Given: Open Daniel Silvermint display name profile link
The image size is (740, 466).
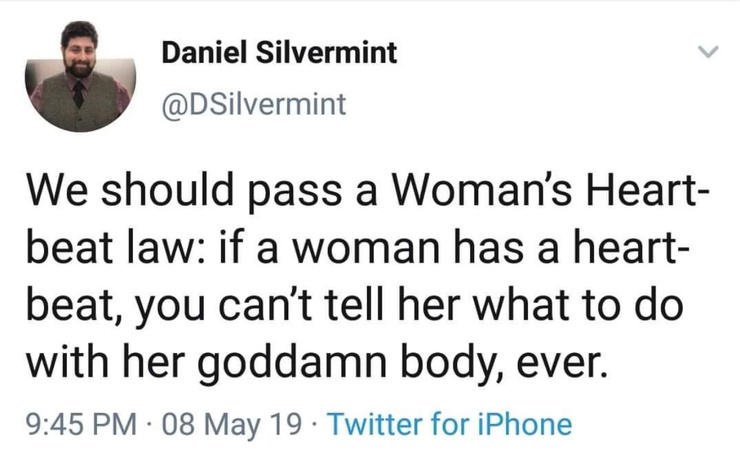Looking at the screenshot, I should (279, 53).
